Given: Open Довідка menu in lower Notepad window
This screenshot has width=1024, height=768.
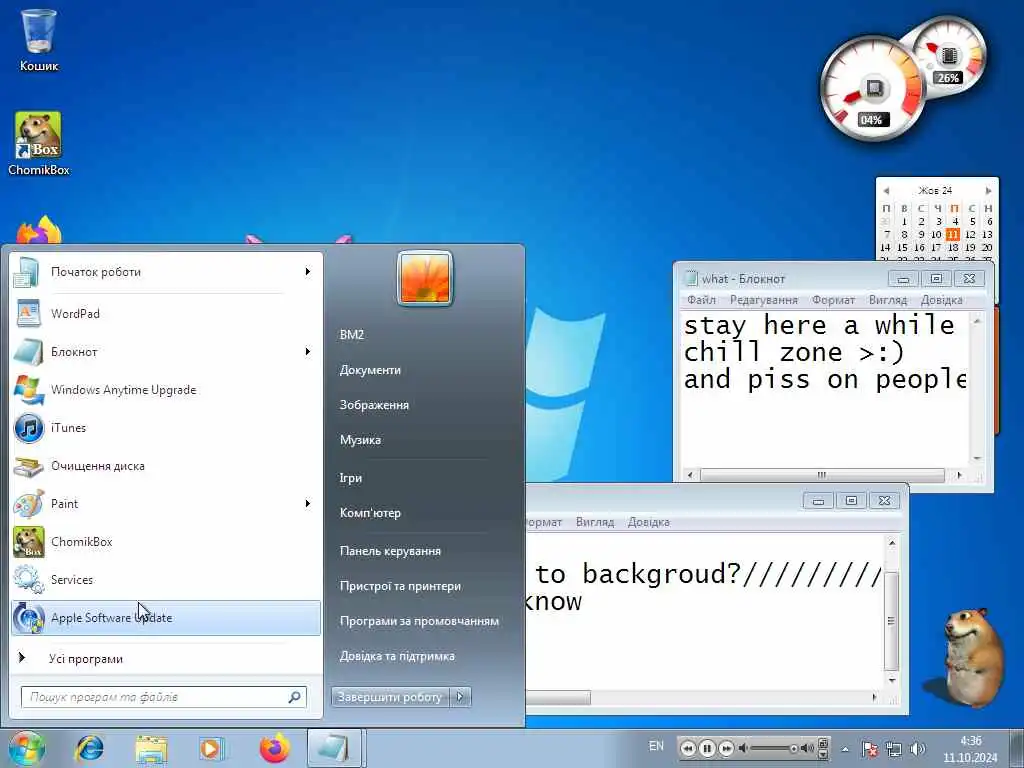Looking at the screenshot, I should click(x=648, y=522).
